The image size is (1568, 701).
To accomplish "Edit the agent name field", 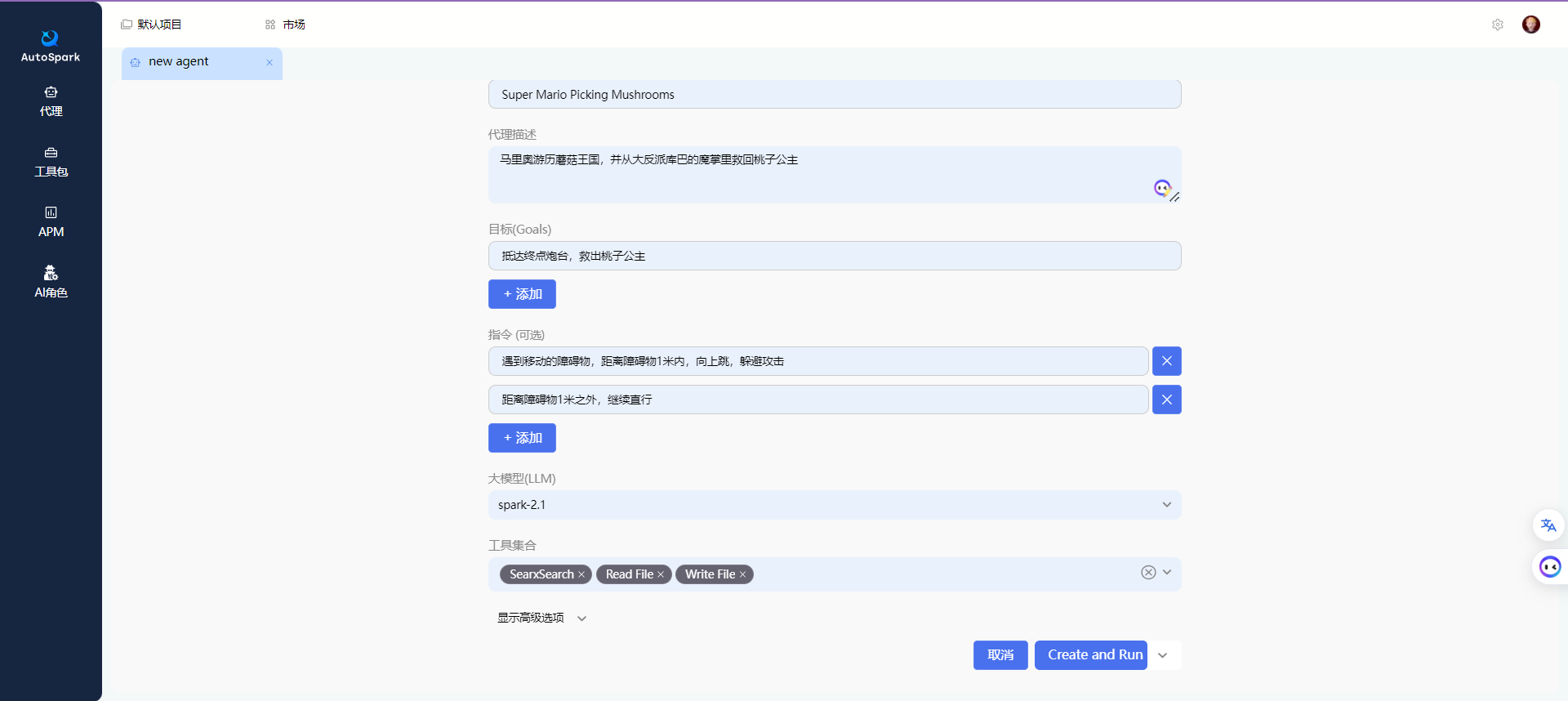I will pos(835,95).
